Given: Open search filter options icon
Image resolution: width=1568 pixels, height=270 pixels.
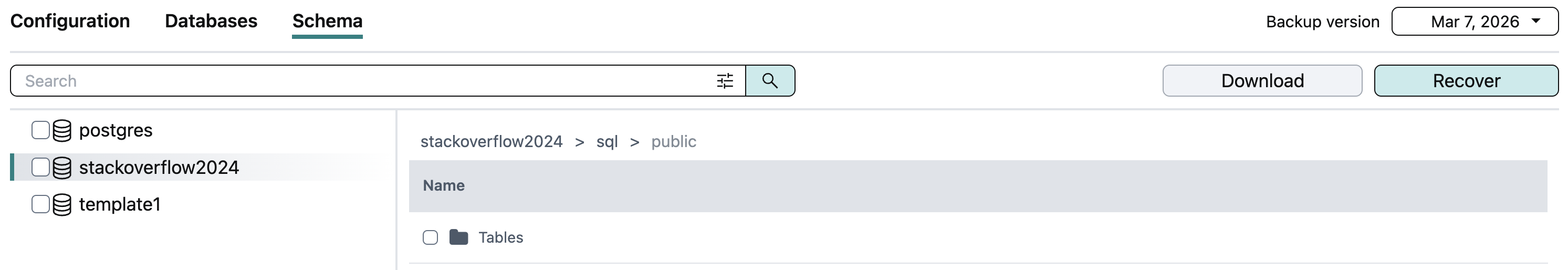Looking at the screenshot, I should tap(724, 81).
